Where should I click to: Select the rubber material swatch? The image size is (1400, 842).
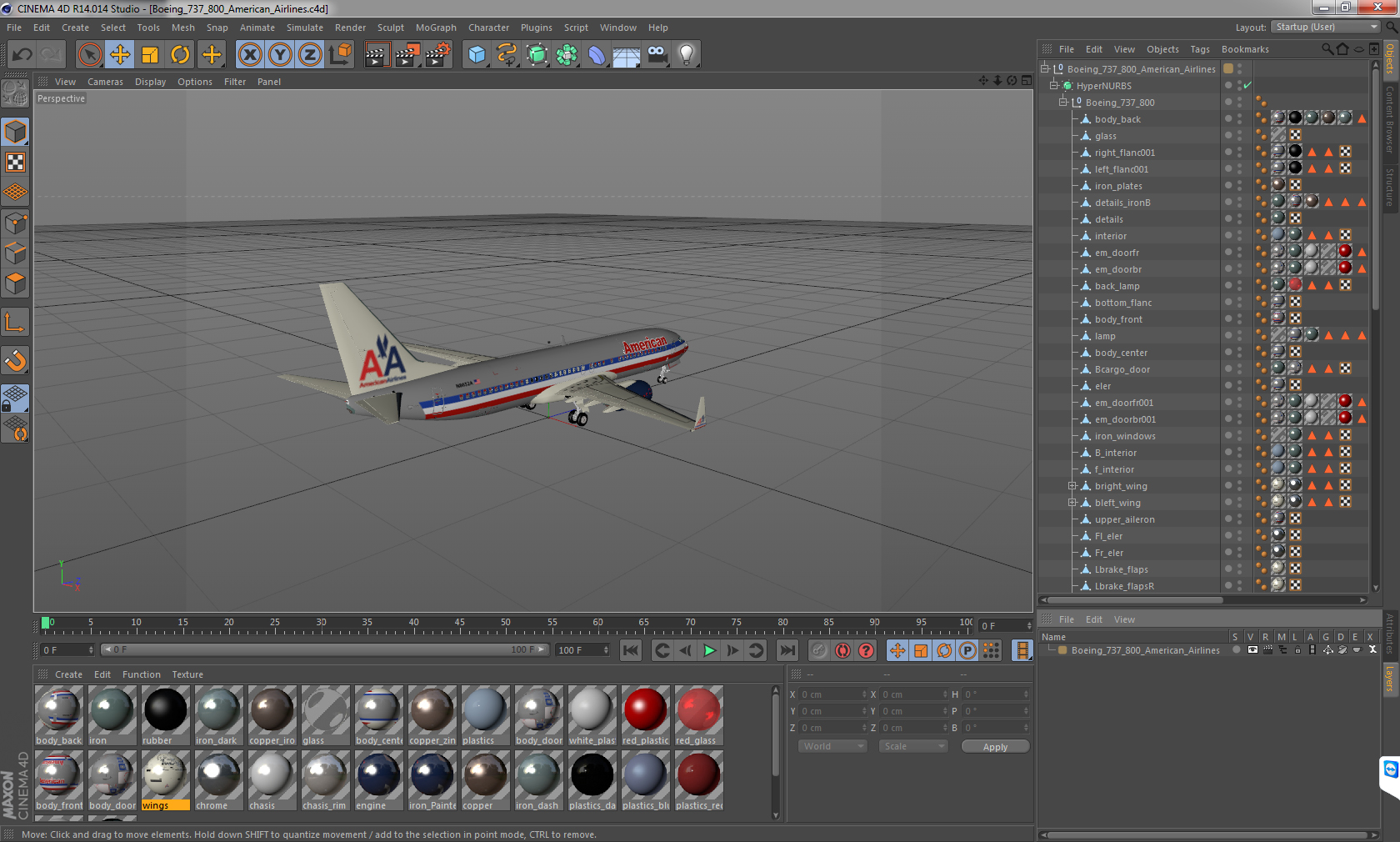click(x=165, y=715)
